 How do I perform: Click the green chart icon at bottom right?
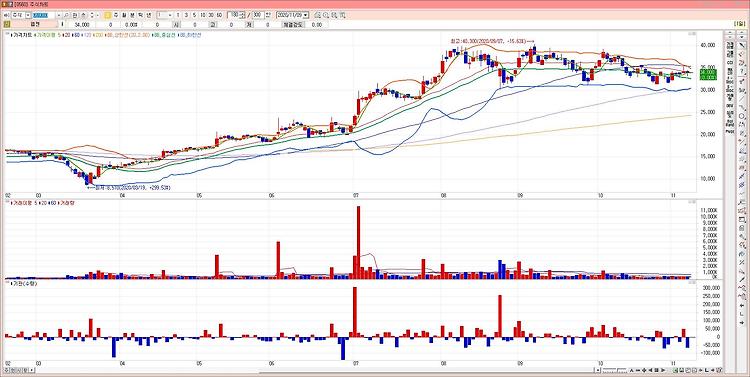click(x=675, y=370)
